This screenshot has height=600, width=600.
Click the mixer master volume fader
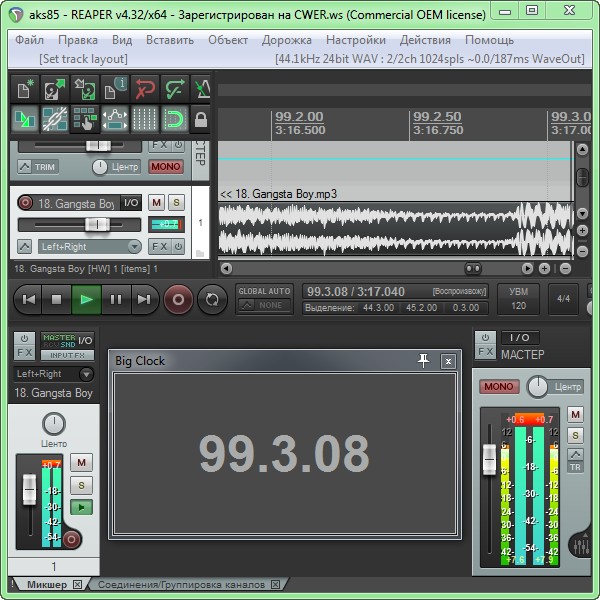(489, 459)
